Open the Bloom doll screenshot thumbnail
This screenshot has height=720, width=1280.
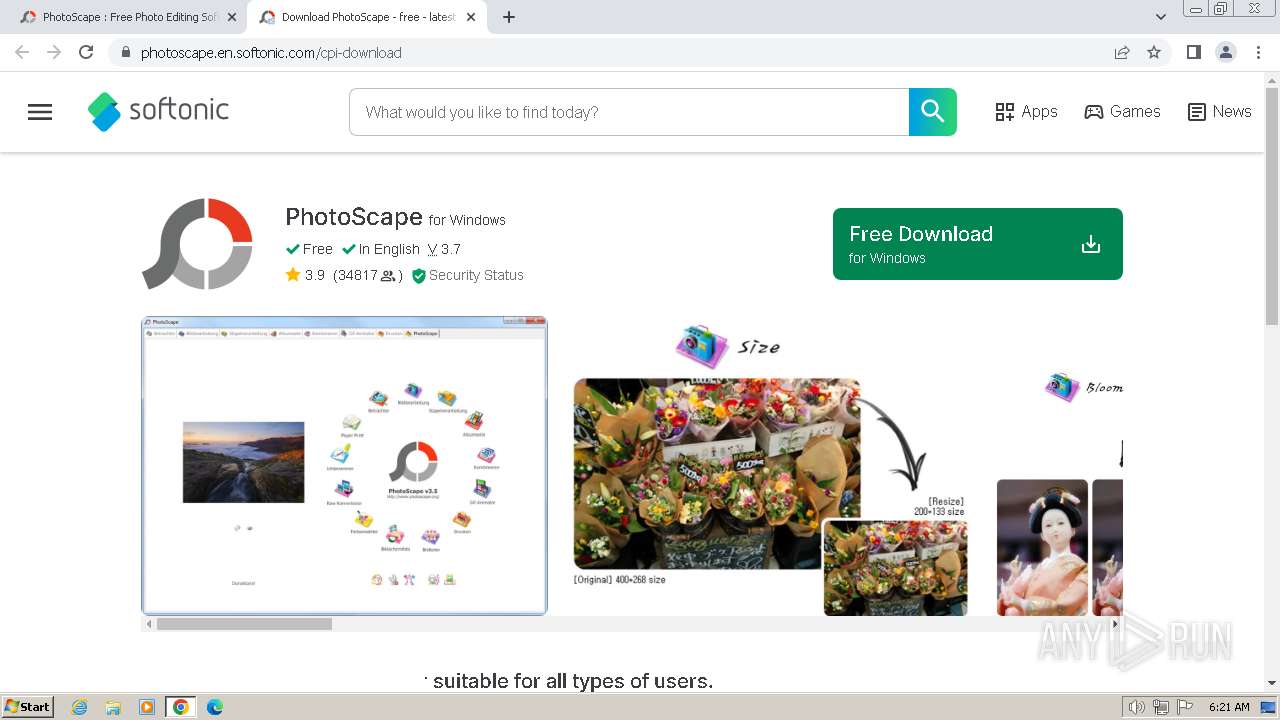[x=1059, y=466]
